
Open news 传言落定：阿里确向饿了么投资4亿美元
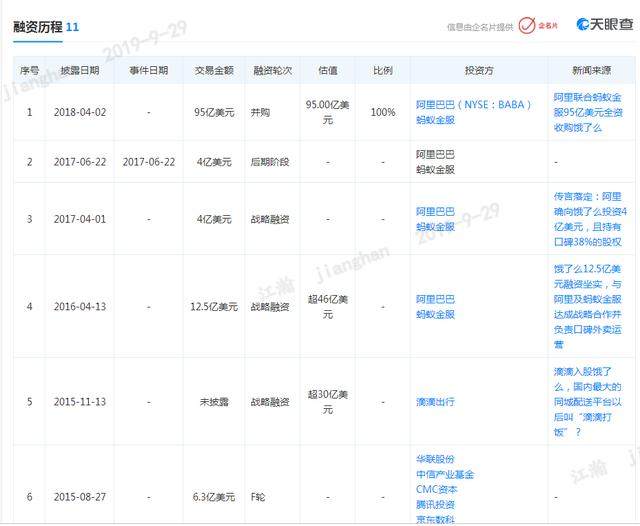tap(590, 219)
